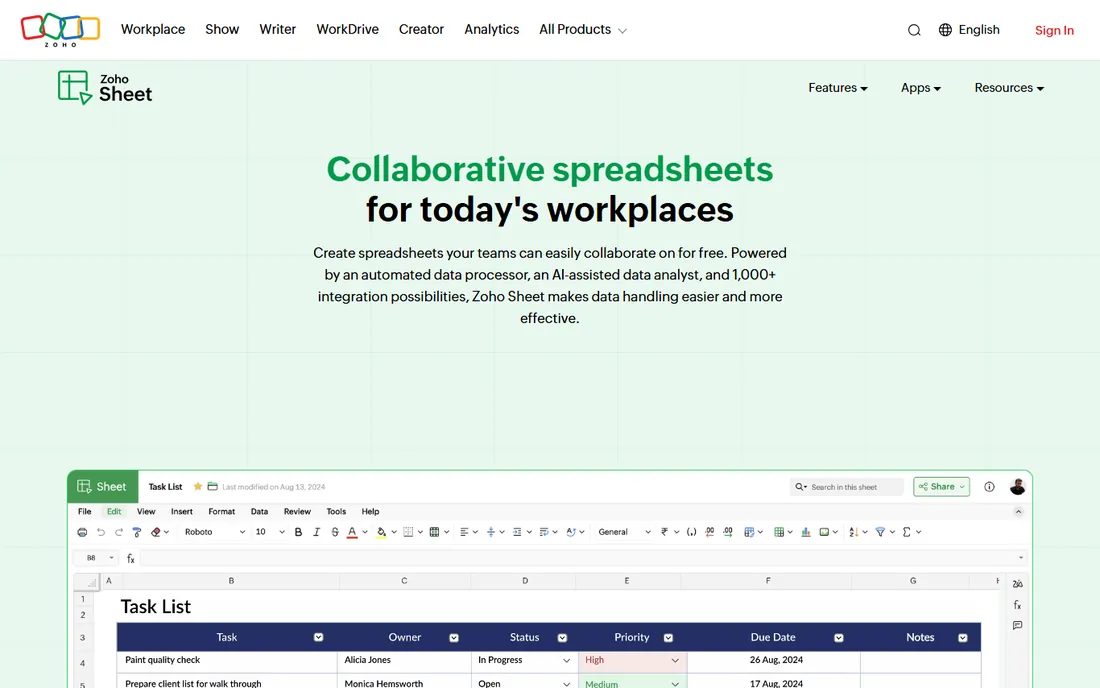Click the clear formatting eraser icon
Image resolution: width=1100 pixels, height=688 pixels.
point(156,532)
